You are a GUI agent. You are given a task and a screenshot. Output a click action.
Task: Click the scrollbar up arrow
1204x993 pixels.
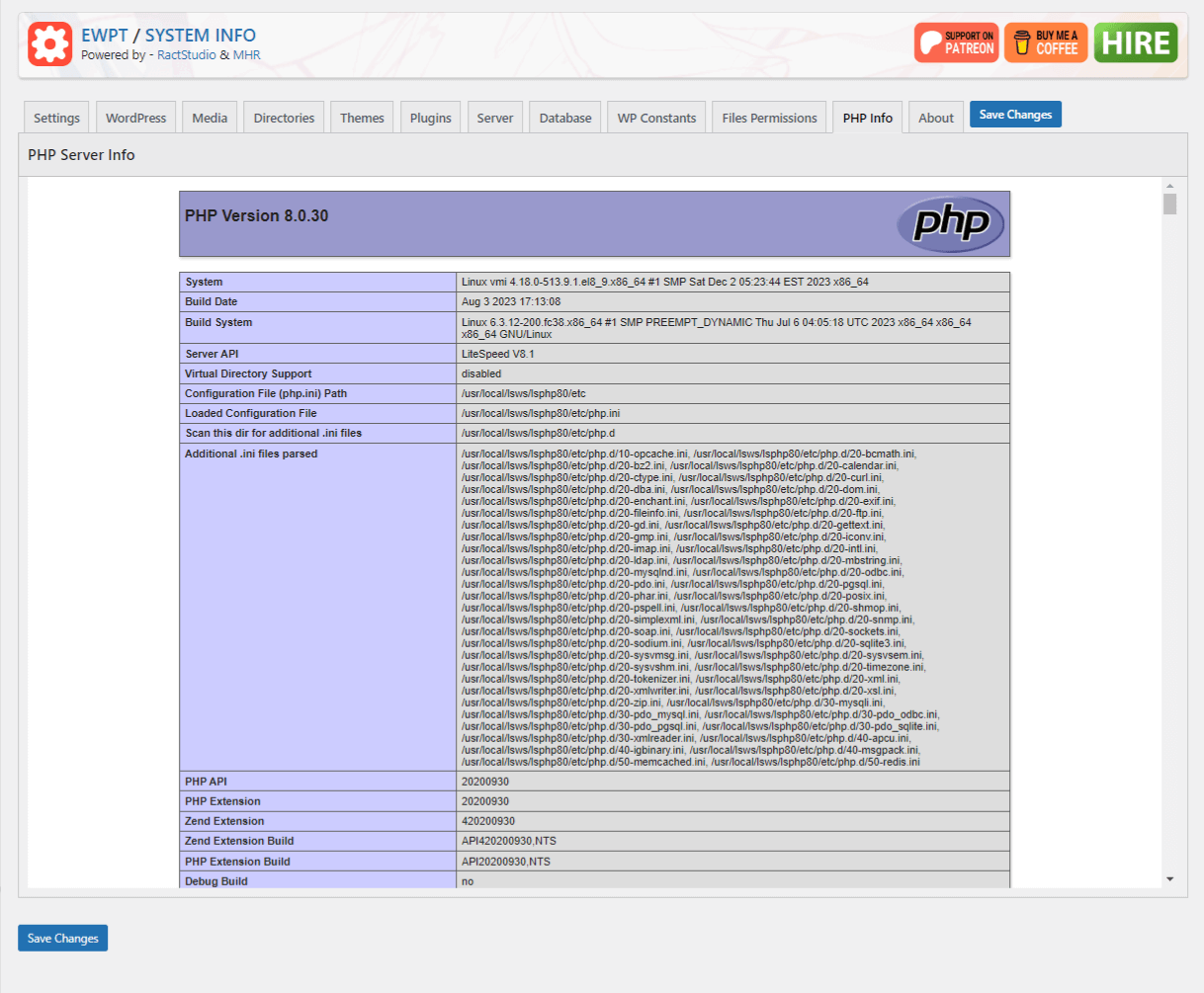pyautogui.click(x=1170, y=186)
